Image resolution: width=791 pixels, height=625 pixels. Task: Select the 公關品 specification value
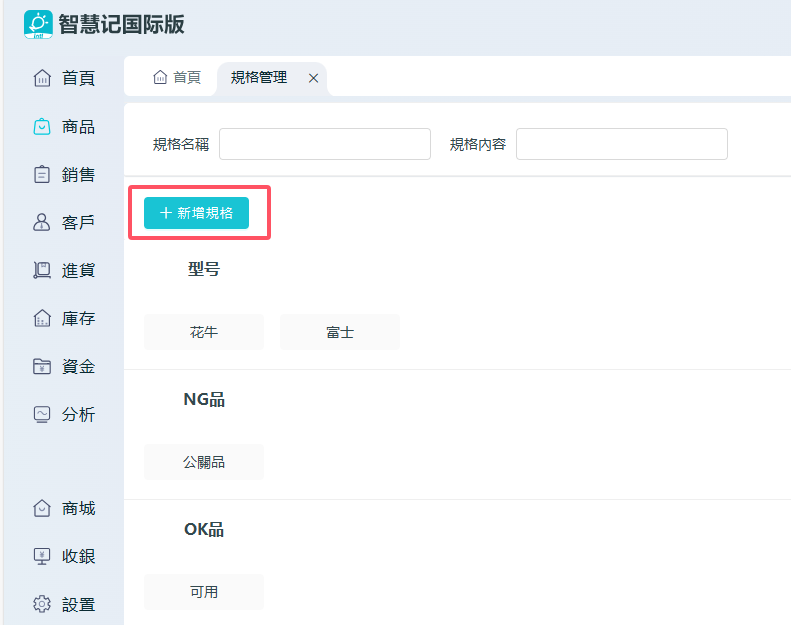tap(204, 462)
